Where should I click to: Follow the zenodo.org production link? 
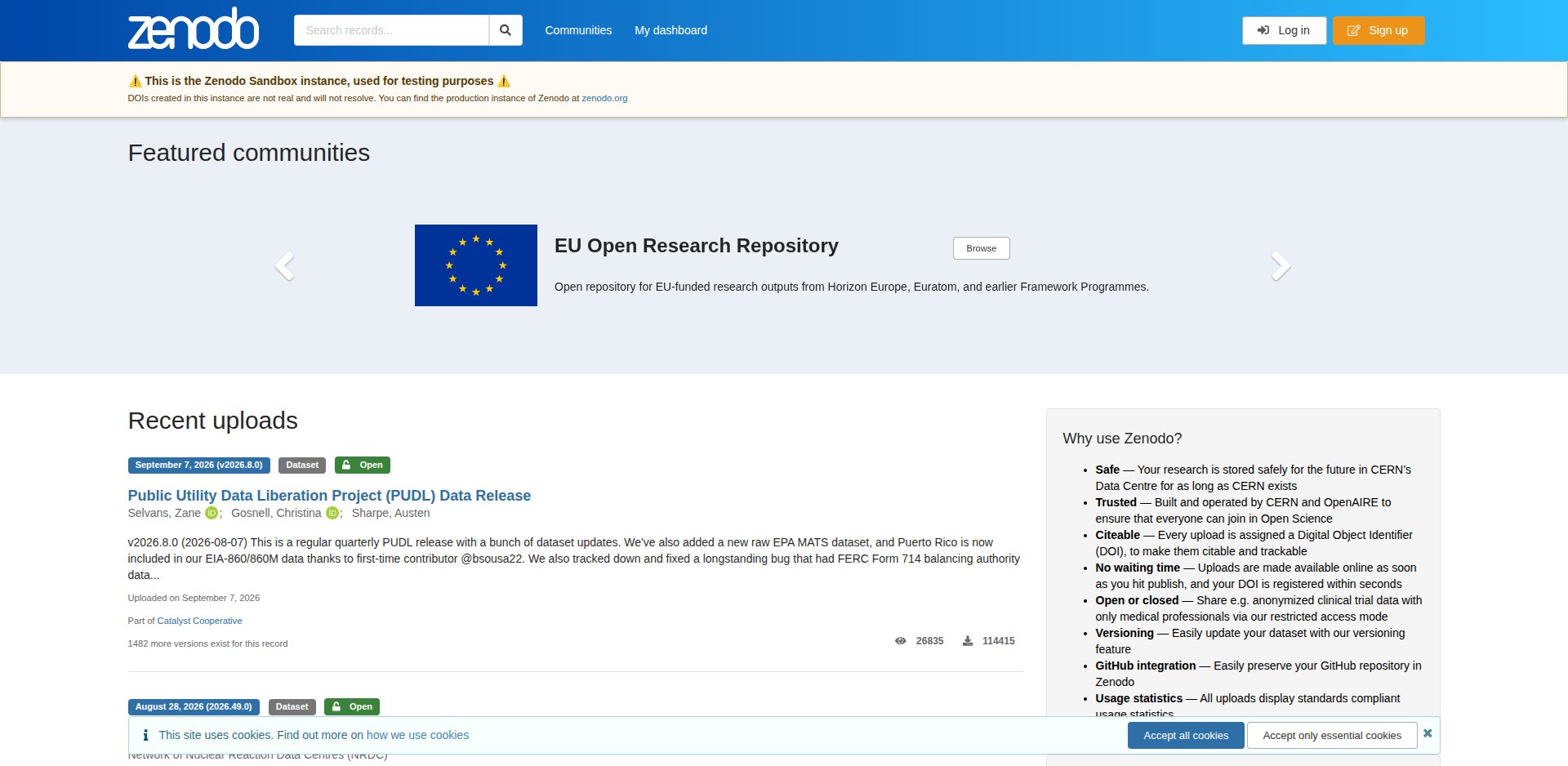(604, 98)
